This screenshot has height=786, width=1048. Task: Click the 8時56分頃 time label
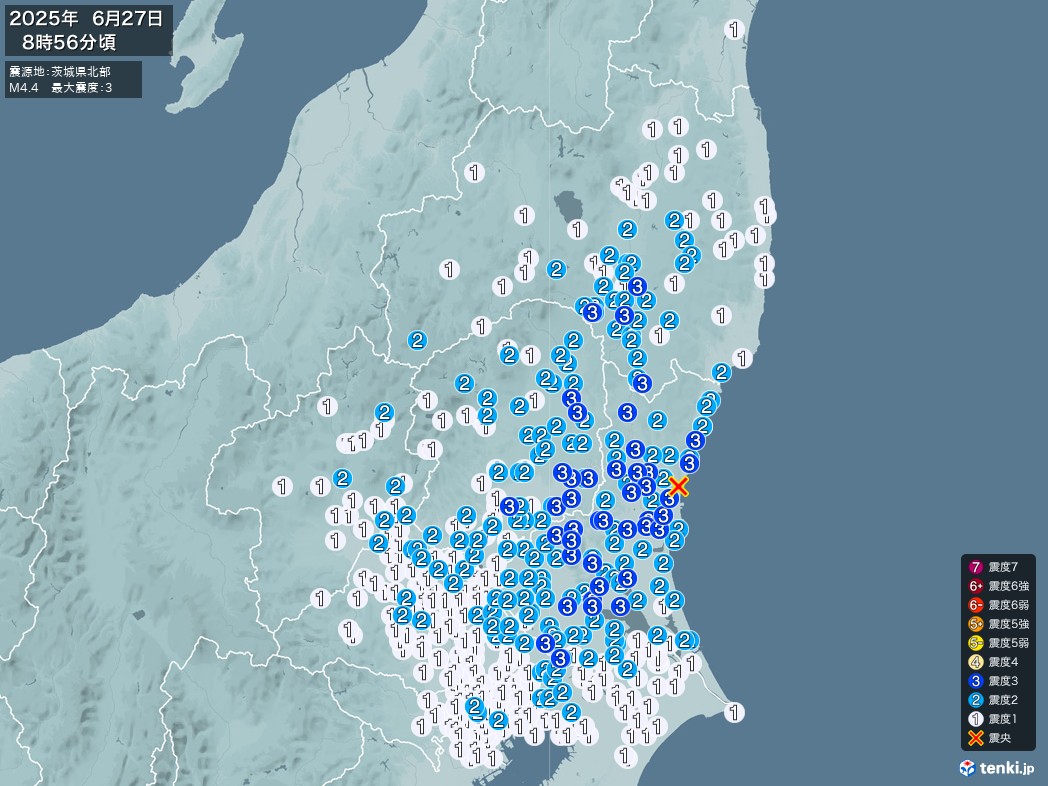75,42
